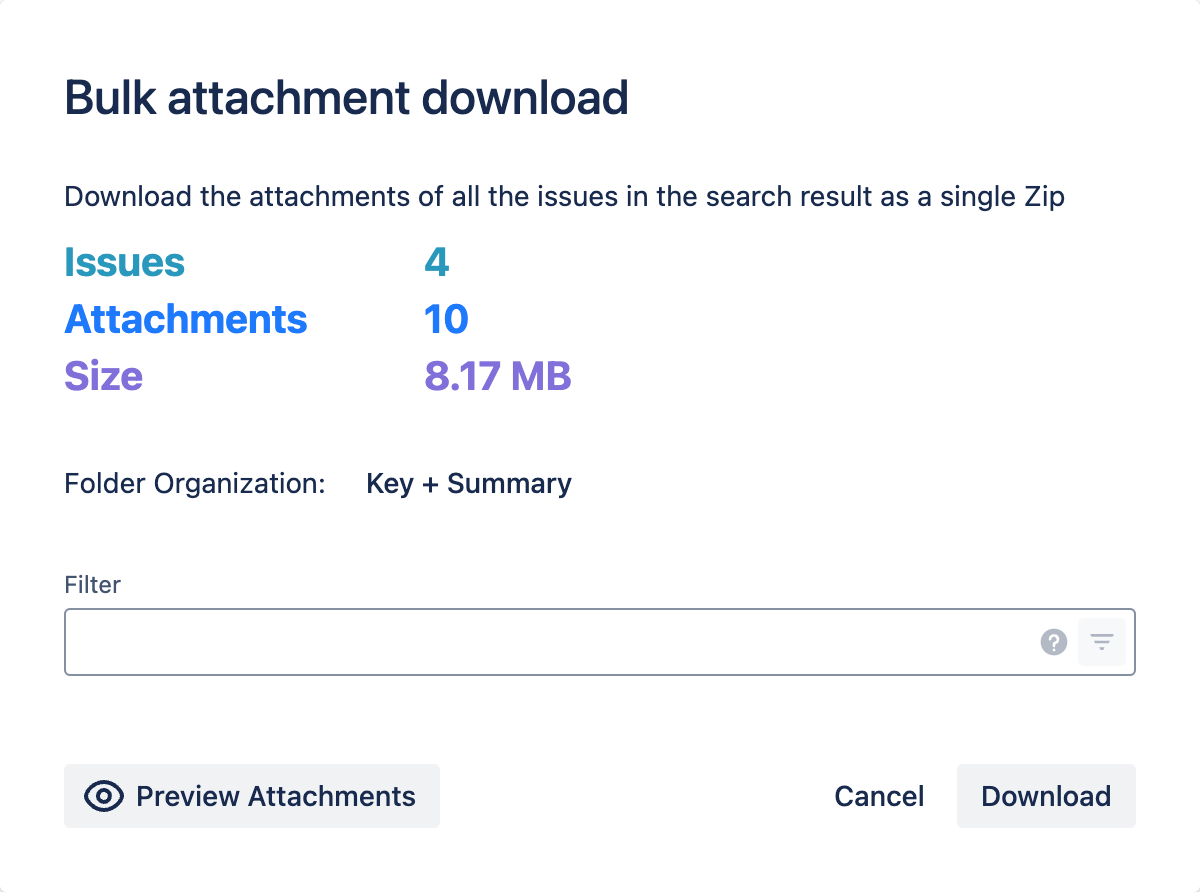
Task: Click the 8.17 MB size value
Action: click(x=497, y=377)
